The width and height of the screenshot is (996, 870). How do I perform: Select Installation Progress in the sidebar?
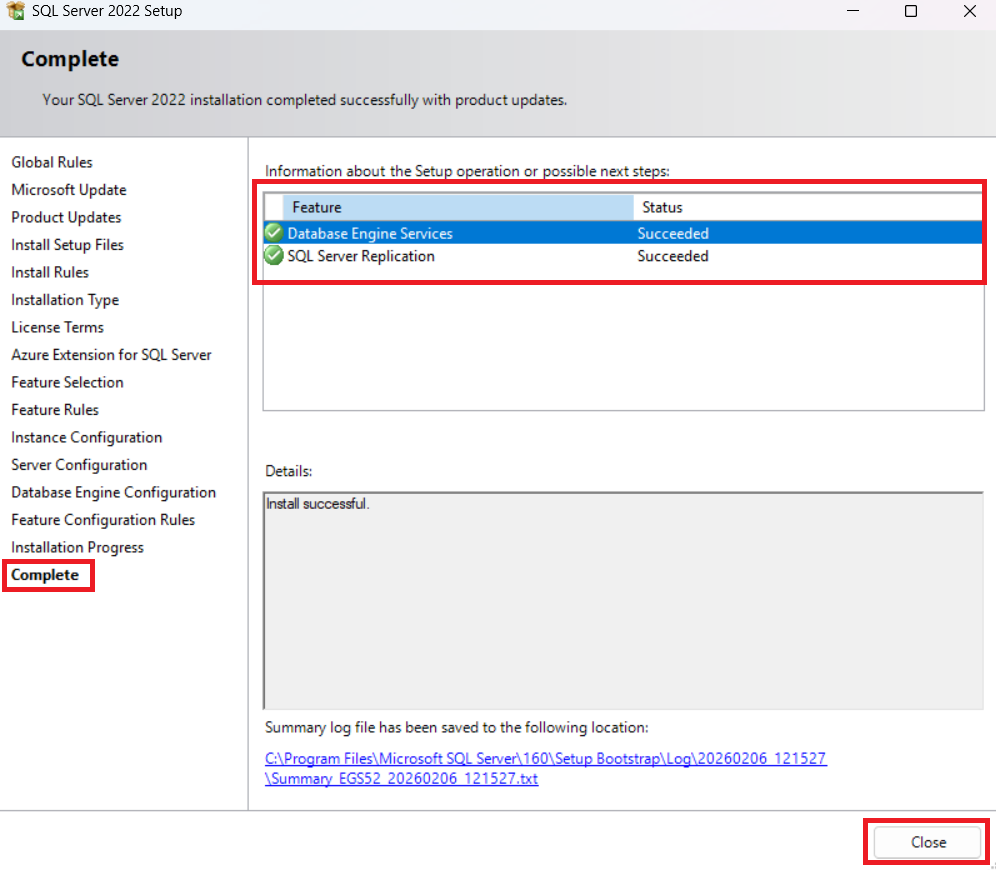(x=77, y=547)
